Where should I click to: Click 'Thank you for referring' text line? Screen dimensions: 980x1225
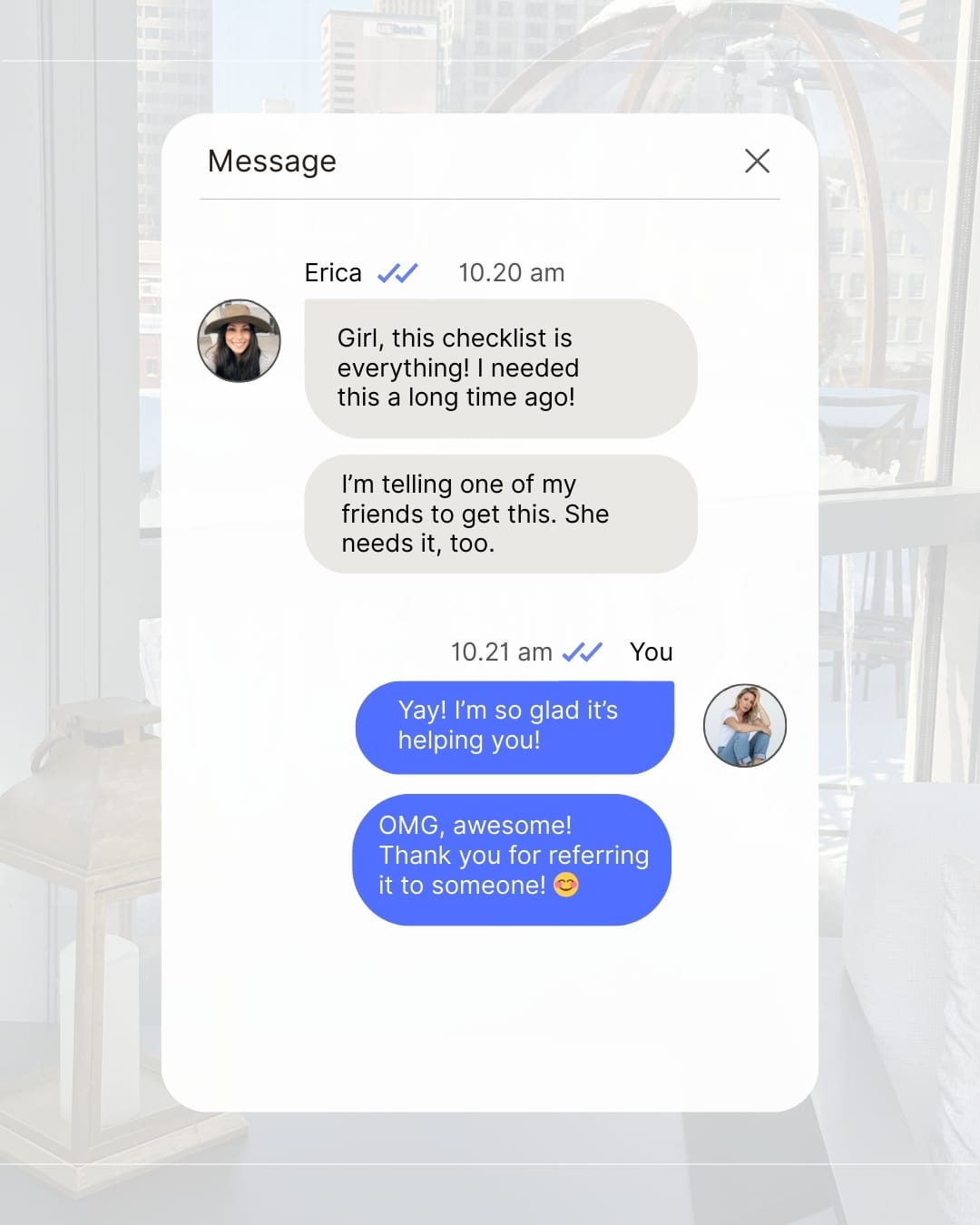coord(514,855)
